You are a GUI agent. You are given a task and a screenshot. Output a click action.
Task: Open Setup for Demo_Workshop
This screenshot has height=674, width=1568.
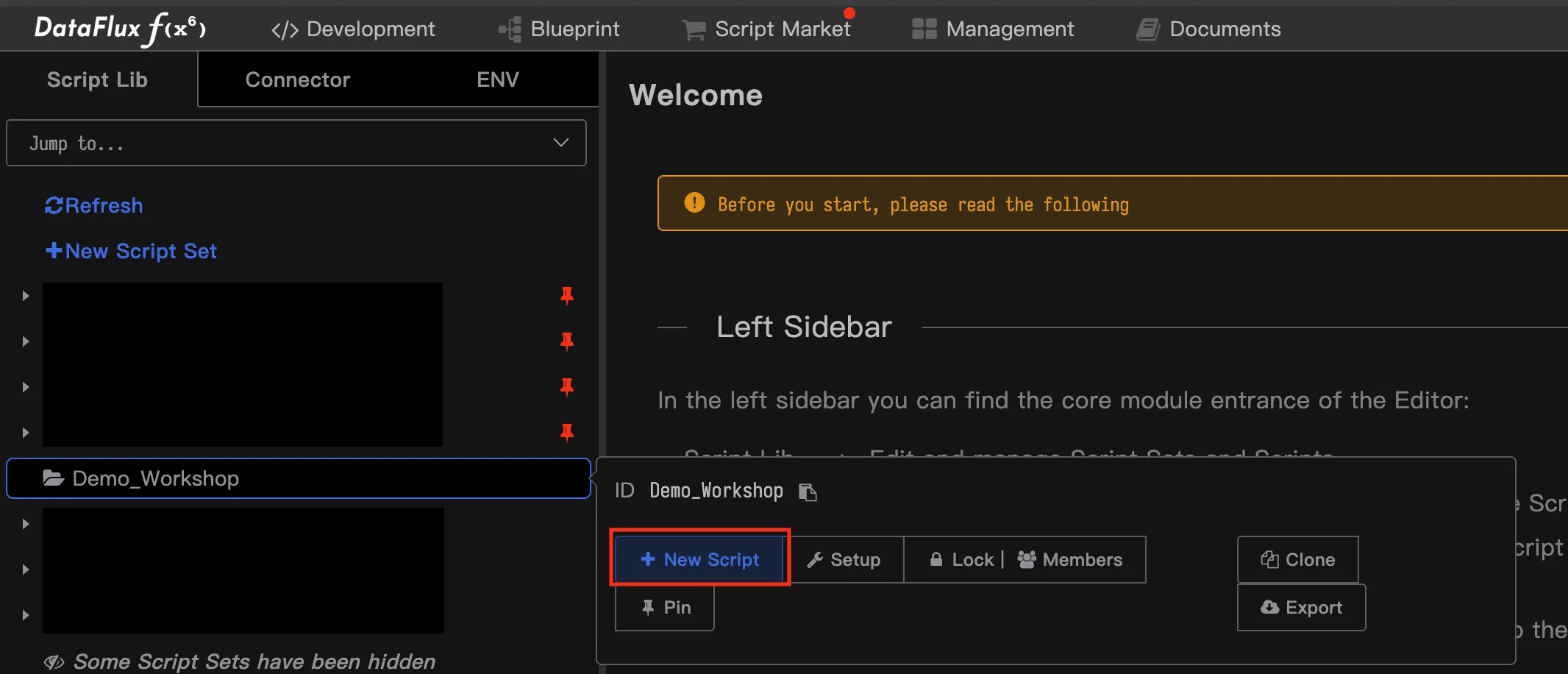tap(844, 559)
